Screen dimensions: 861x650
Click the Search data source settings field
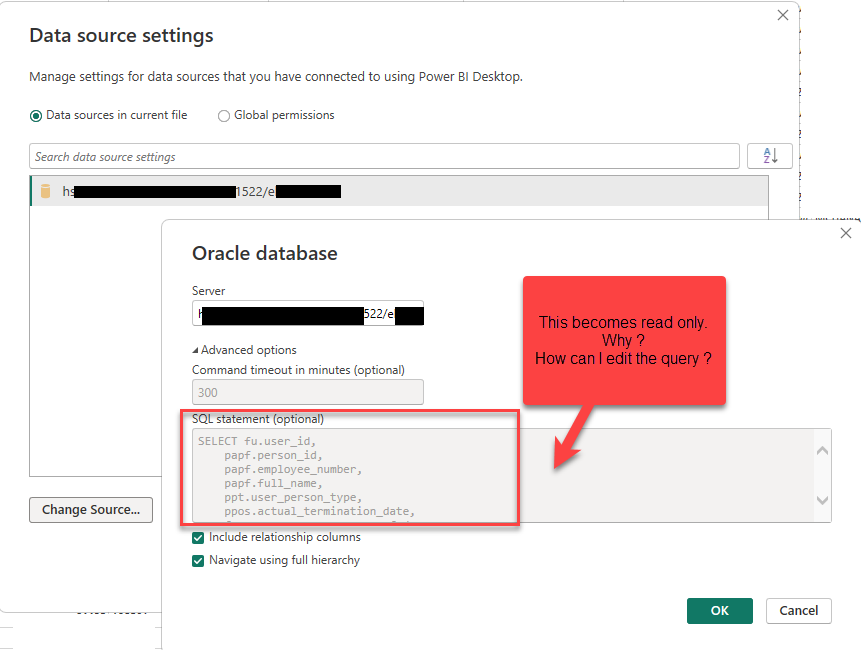tap(384, 156)
